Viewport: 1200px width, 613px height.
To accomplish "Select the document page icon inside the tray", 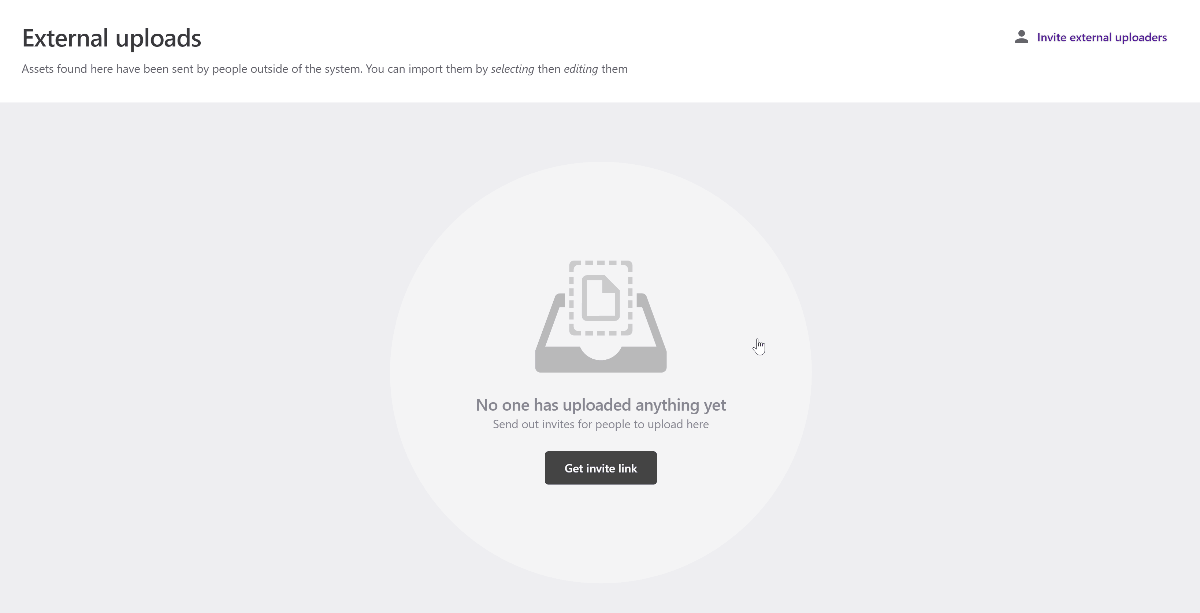I will (x=601, y=297).
